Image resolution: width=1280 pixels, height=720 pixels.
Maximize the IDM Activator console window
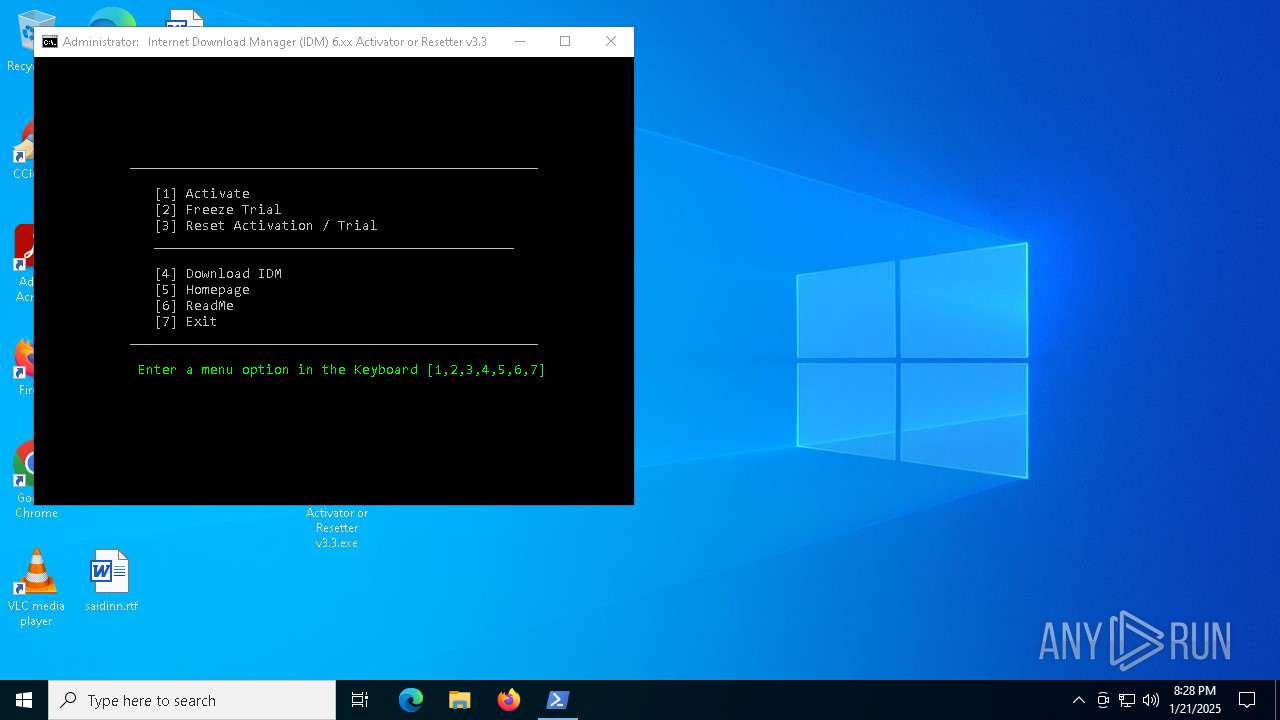pos(565,42)
